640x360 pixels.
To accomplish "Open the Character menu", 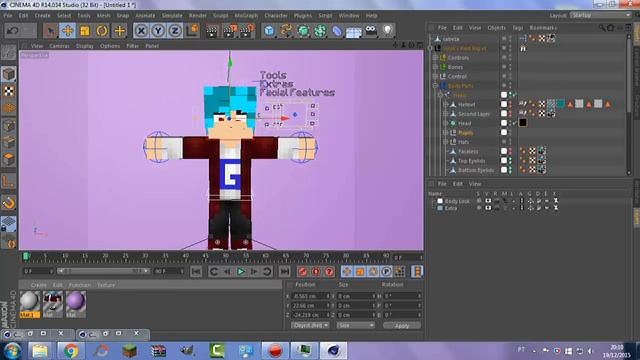I will [276, 16].
